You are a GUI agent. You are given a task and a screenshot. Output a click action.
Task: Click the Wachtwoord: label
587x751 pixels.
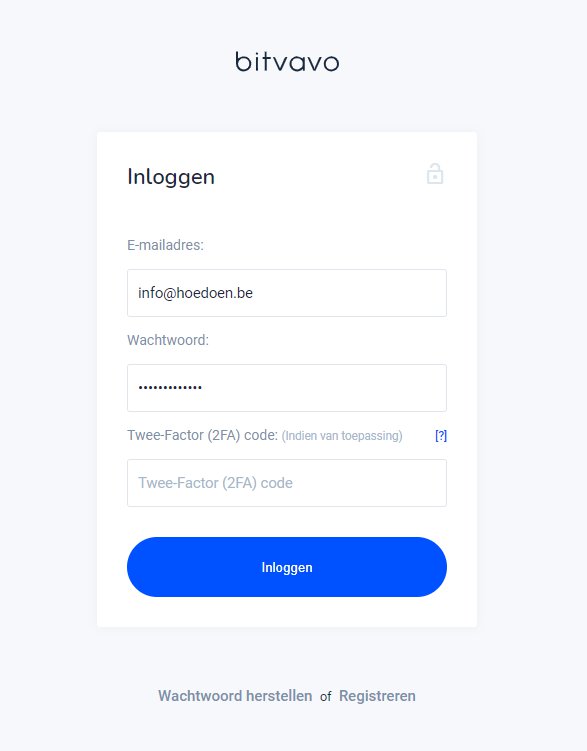168,340
